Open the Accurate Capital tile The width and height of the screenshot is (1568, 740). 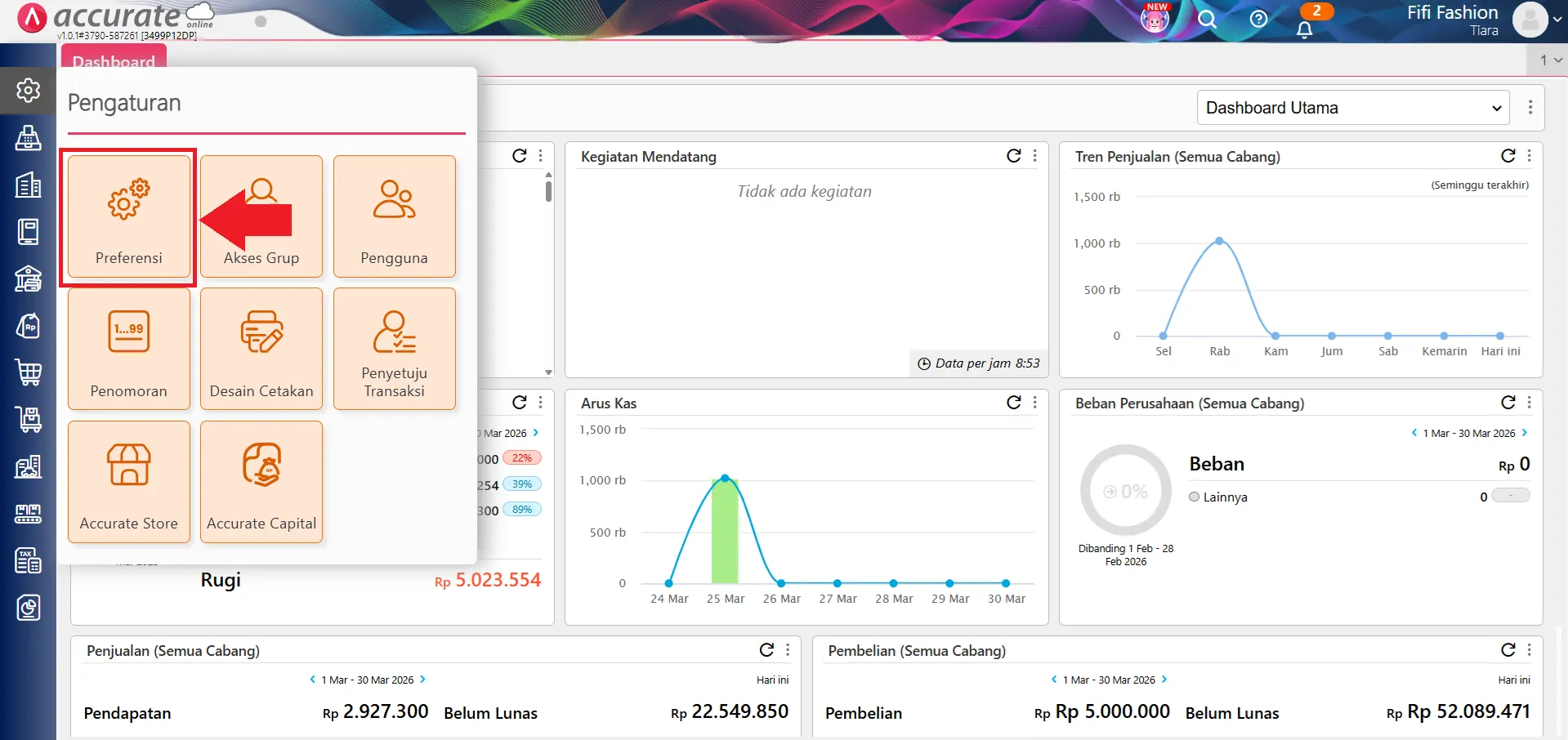[x=261, y=482]
